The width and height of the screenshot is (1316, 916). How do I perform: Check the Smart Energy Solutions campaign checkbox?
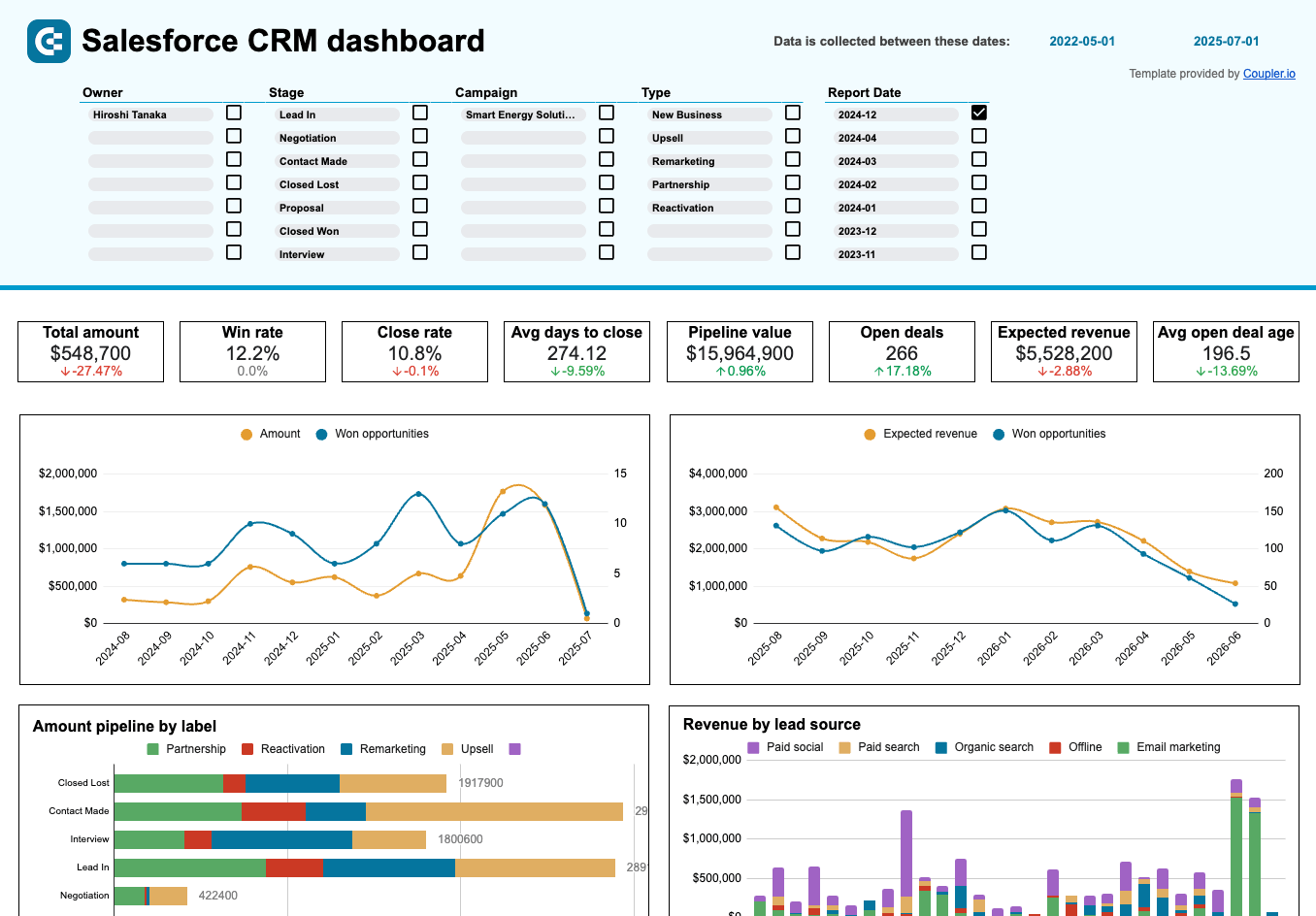pyautogui.click(x=607, y=113)
